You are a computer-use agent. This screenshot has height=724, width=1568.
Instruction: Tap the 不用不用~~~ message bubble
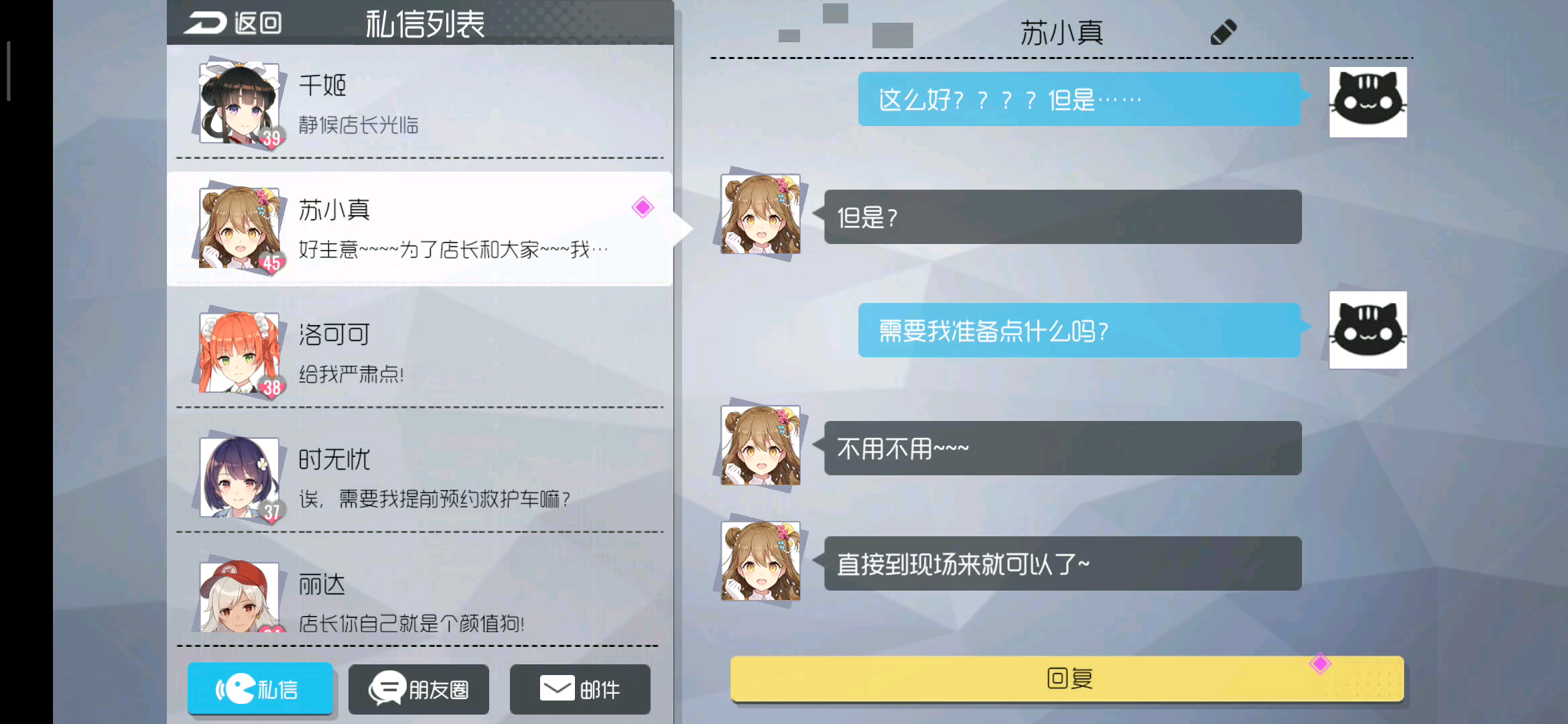pyautogui.click(x=1063, y=448)
